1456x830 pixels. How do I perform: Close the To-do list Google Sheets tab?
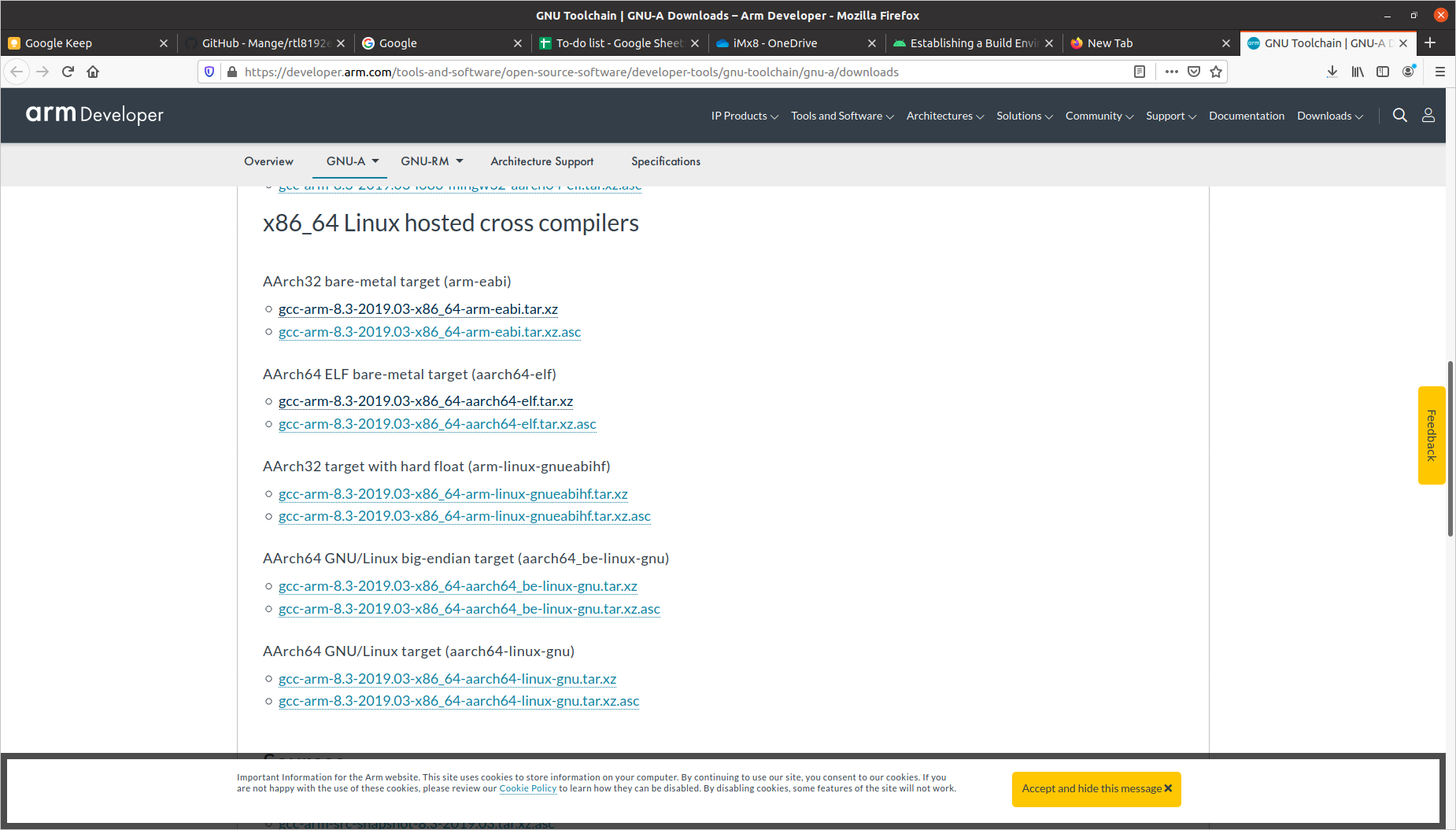tap(695, 43)
